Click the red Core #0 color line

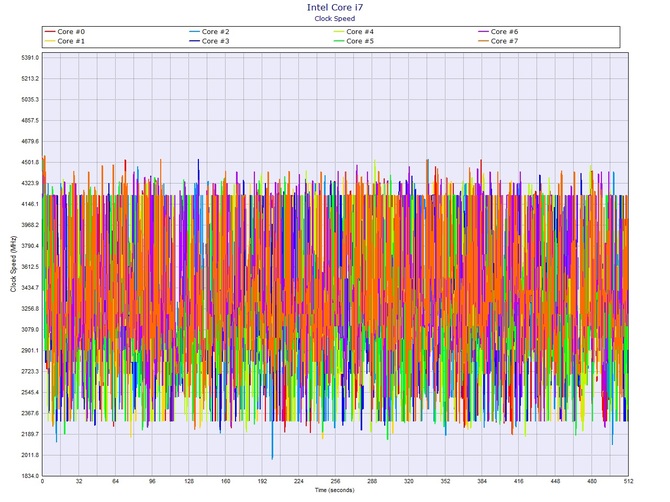pos(50,32)
